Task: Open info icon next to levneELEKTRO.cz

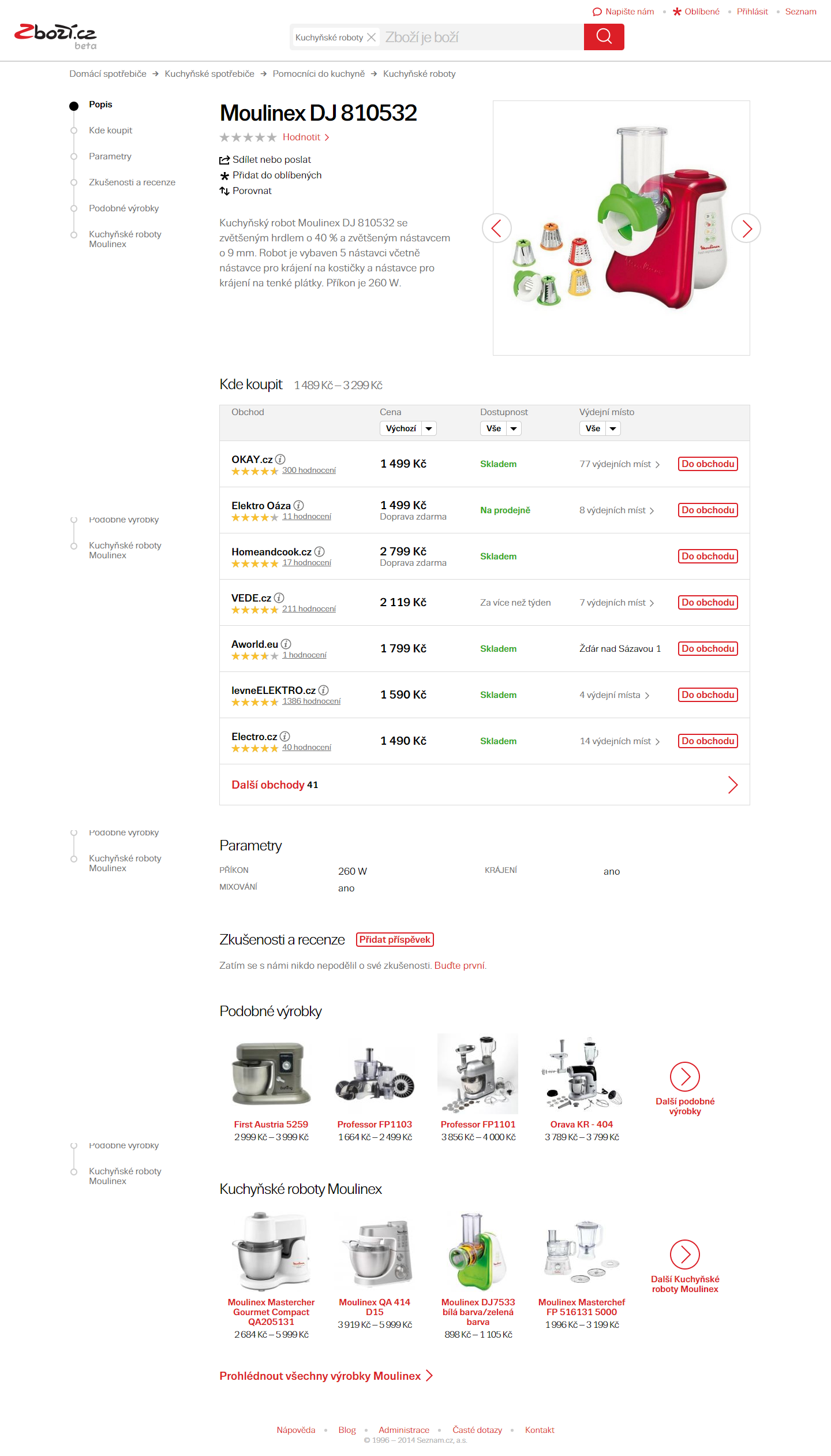Action: (x=323, y=690)
